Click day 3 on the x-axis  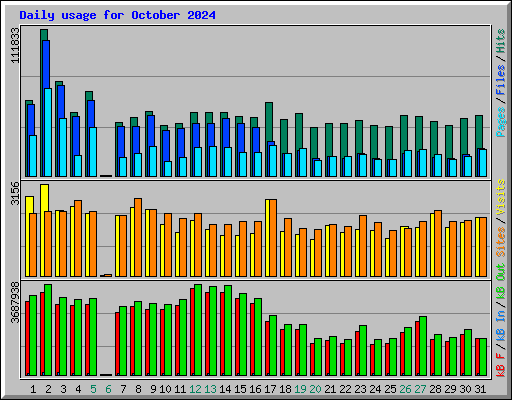tap(63, 389)
